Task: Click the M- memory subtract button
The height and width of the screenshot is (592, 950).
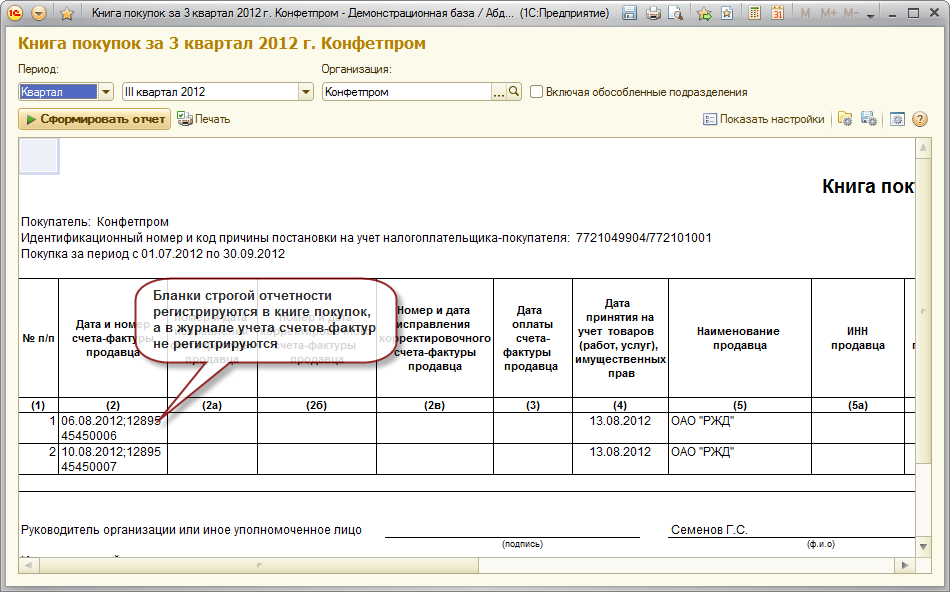Action: [x=851, y=13]
